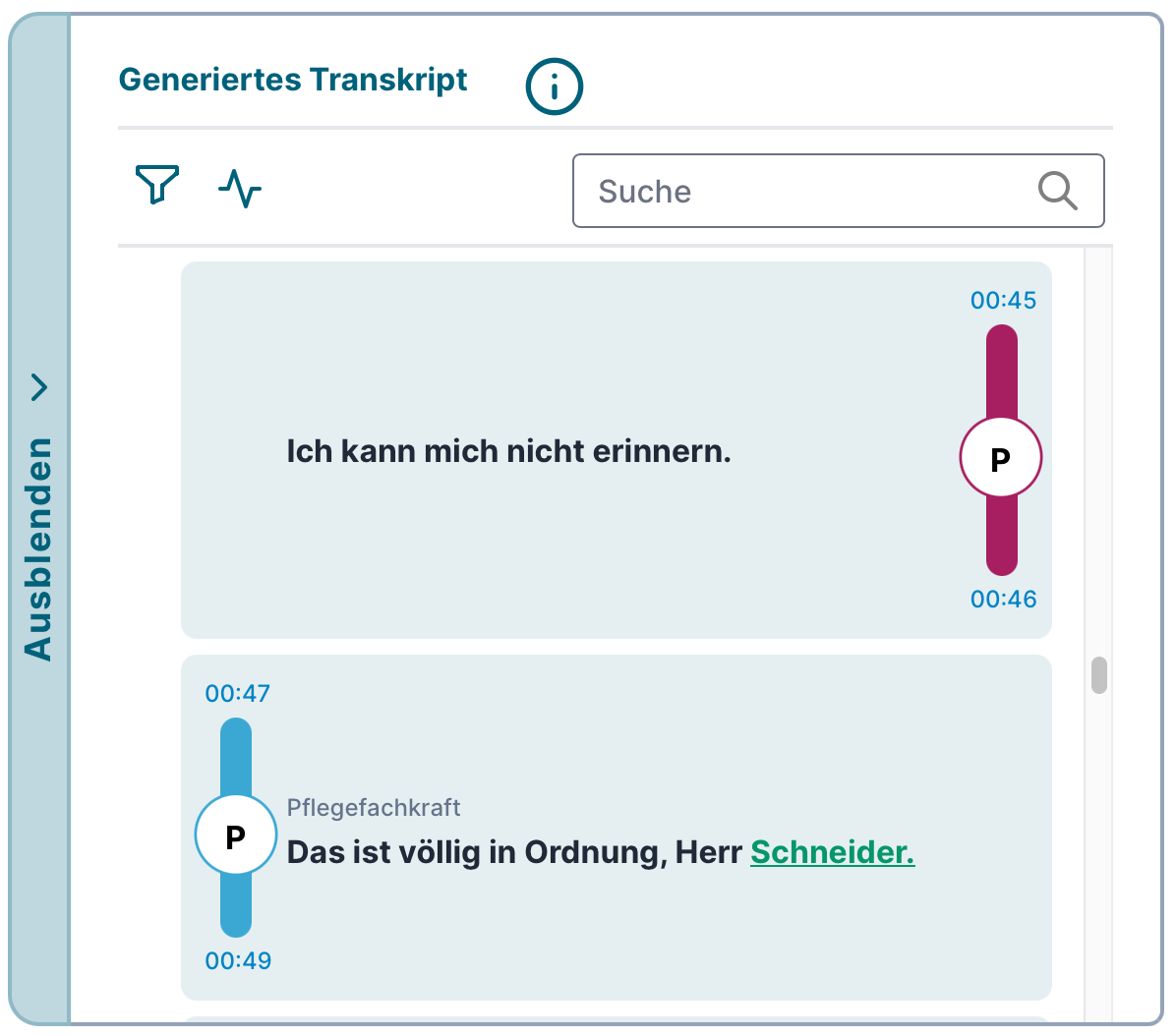The width and height of the screenshot is (1176, 1036).
Task: Click the Ausblenden vertical label
Action: 39,548
